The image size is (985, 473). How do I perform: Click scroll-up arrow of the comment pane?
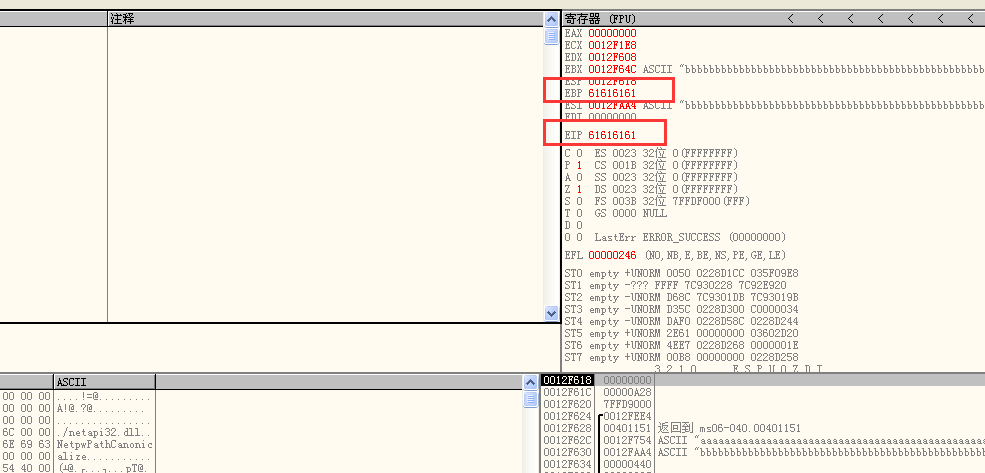pyautogui.click(x=551, y=19)
